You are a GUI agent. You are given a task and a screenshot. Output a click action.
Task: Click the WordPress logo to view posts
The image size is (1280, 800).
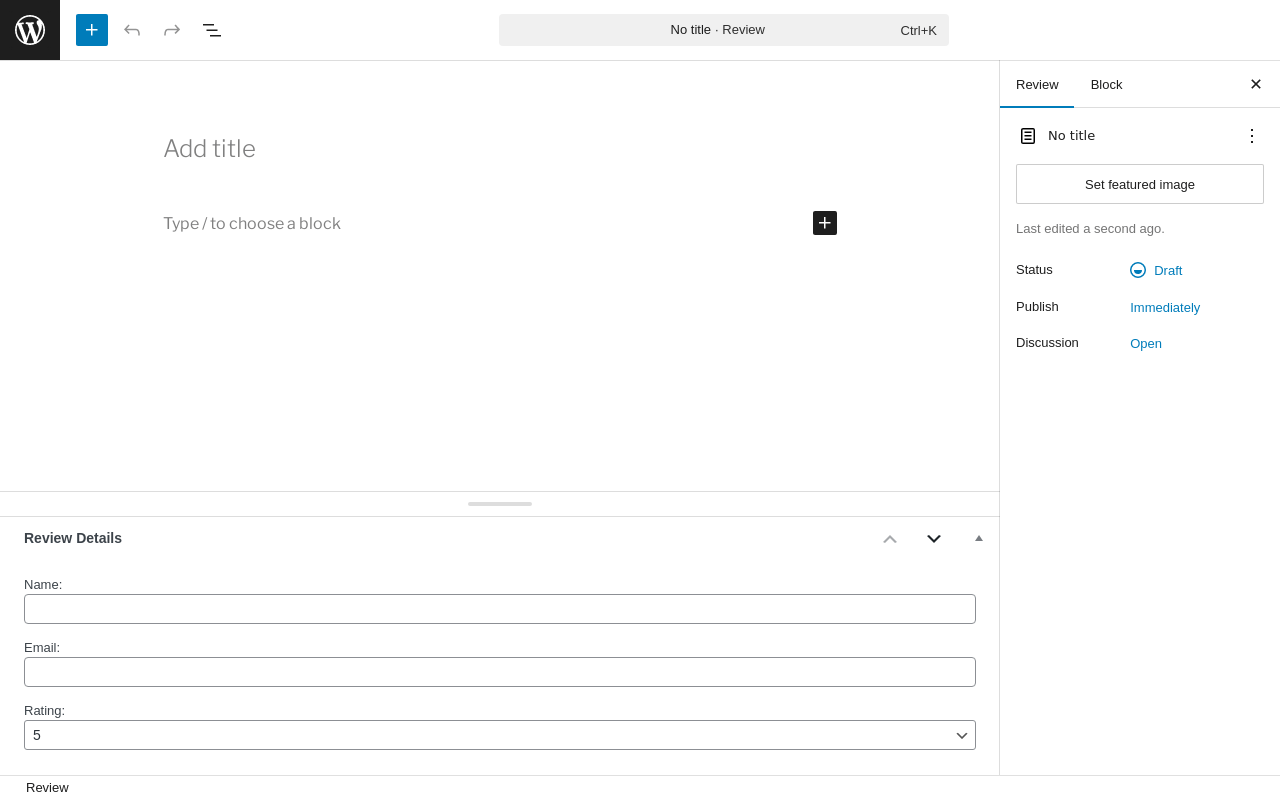[x=30, y=30]
